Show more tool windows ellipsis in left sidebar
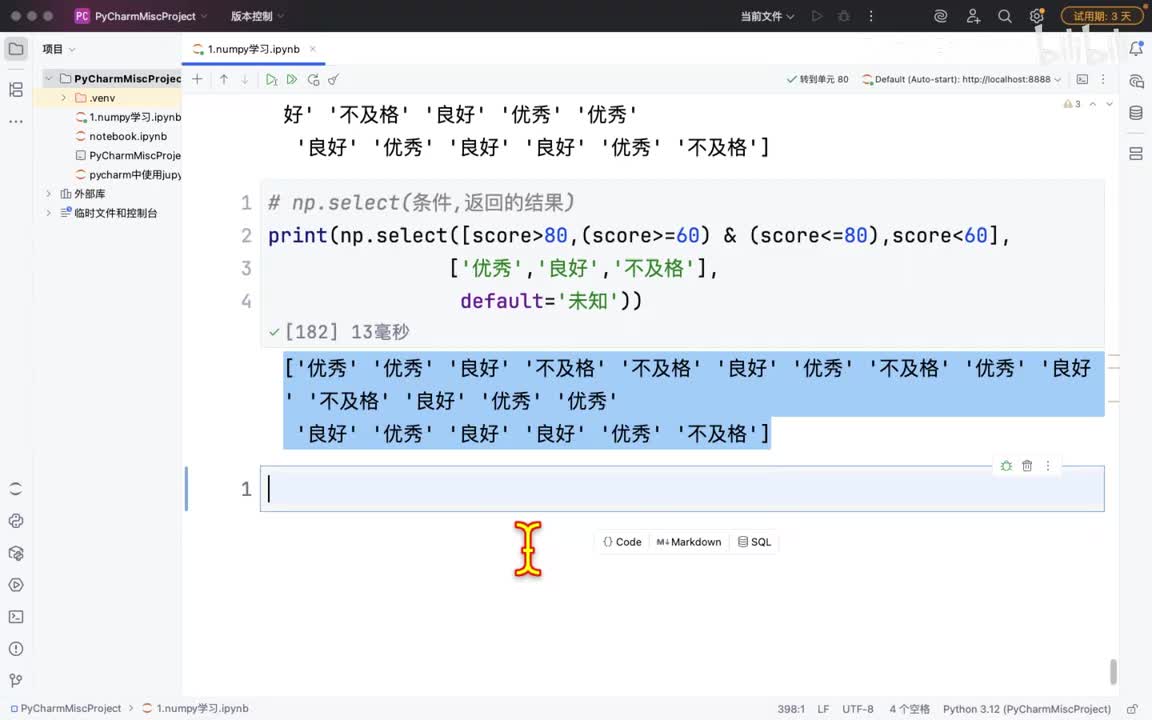This screenshot has height=720, width=1152. click(x=16, y=121)
